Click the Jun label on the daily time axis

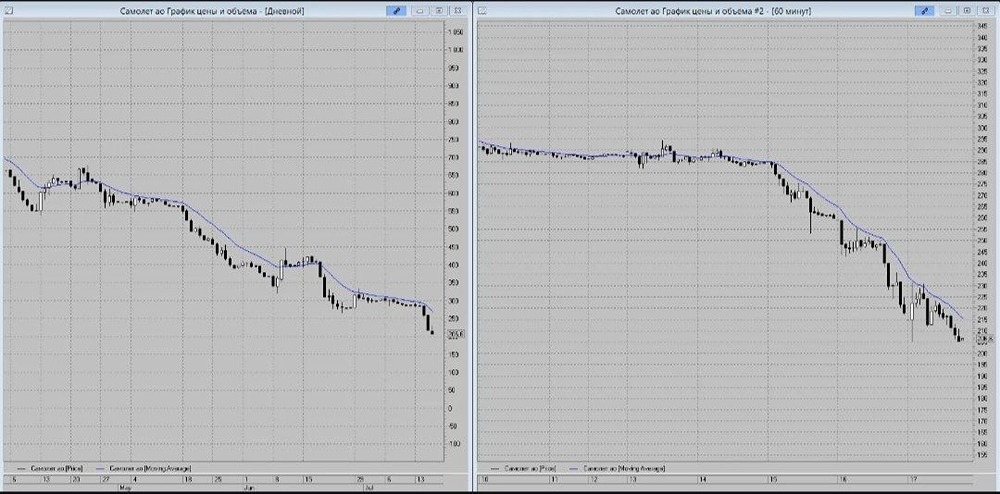pyautogui.click(x=249, y=487)
